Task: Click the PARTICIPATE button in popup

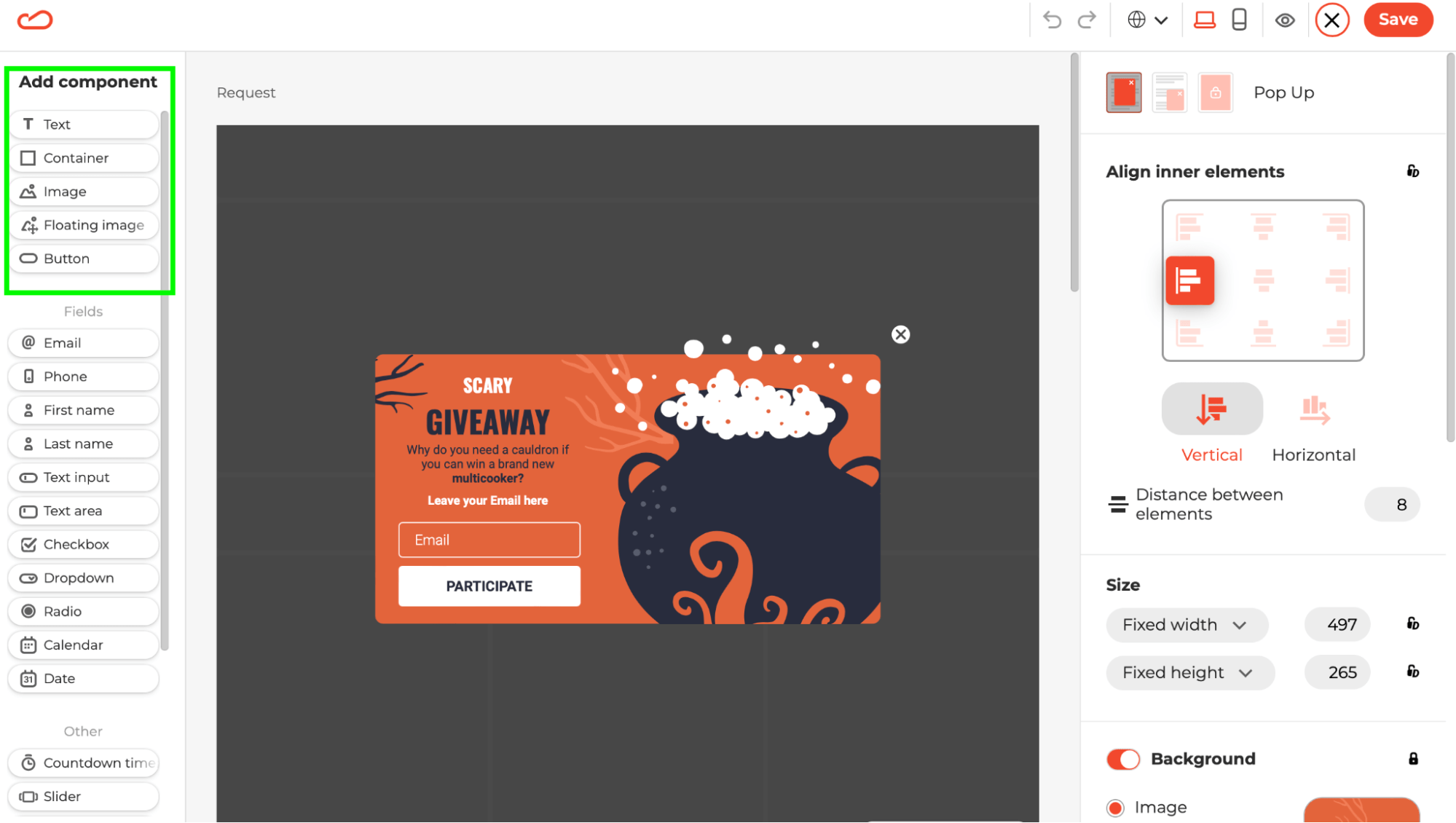Action: (489, 586)
